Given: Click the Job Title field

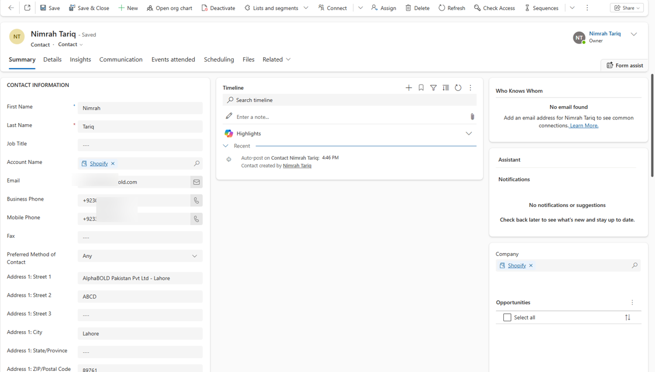Looking at the screenshot, I should click(x=140, y=145).
